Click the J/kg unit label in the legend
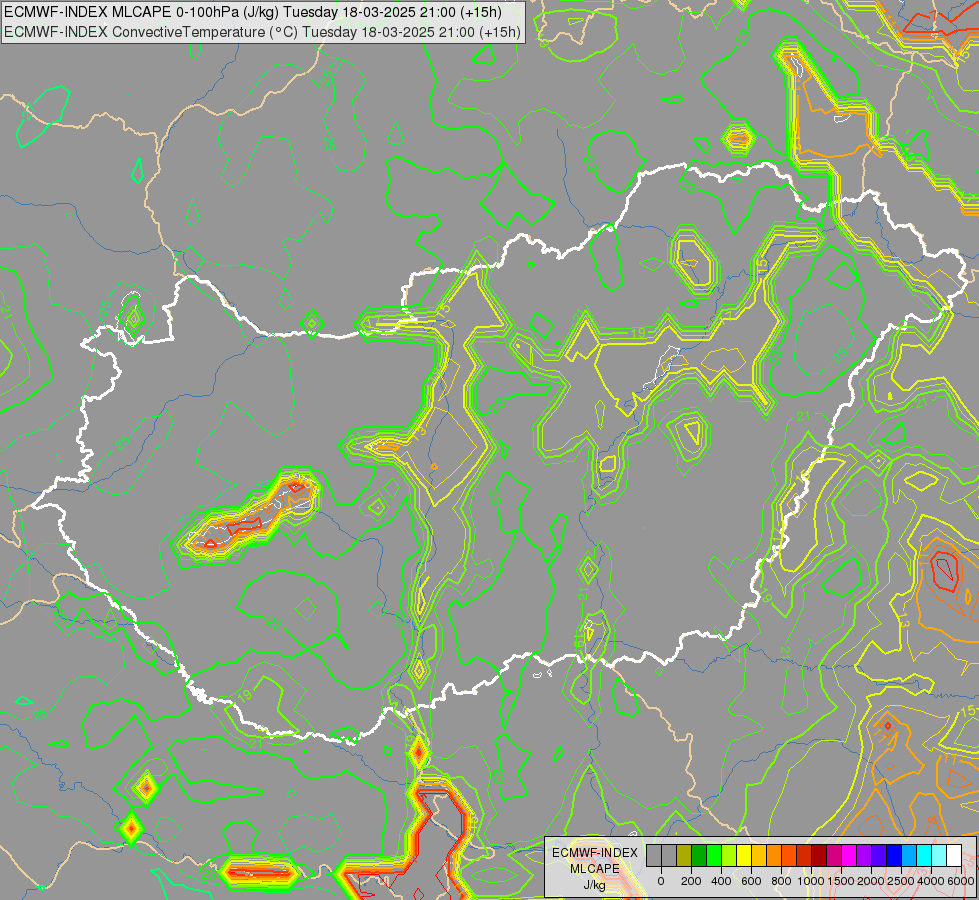This screenshot has height=900, width=979. (595, 886)
